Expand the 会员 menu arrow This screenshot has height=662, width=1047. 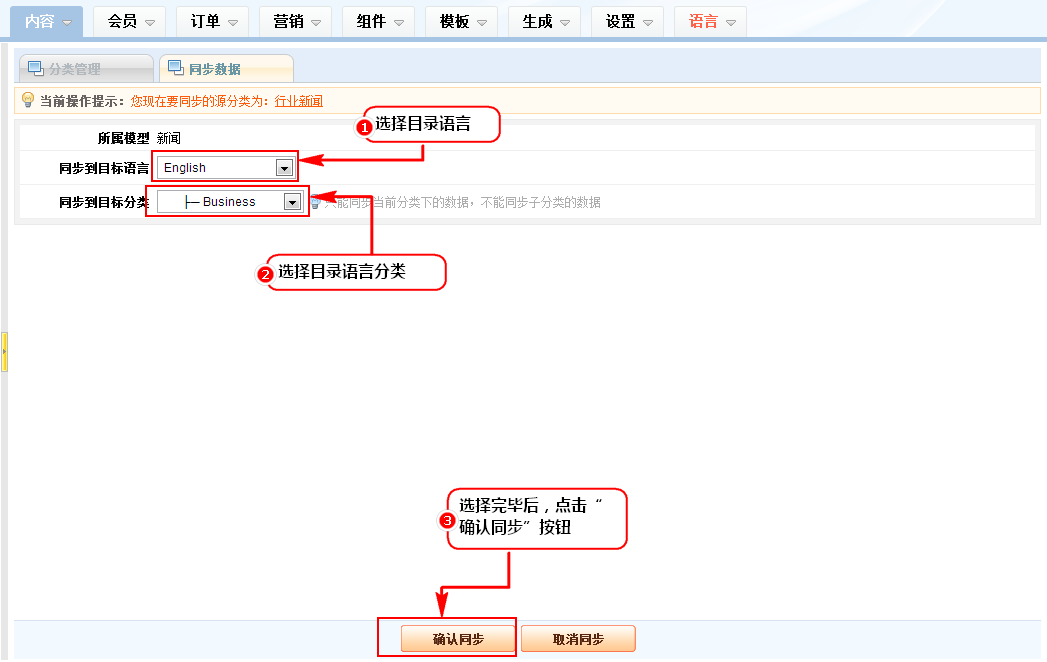pos(150,22)
